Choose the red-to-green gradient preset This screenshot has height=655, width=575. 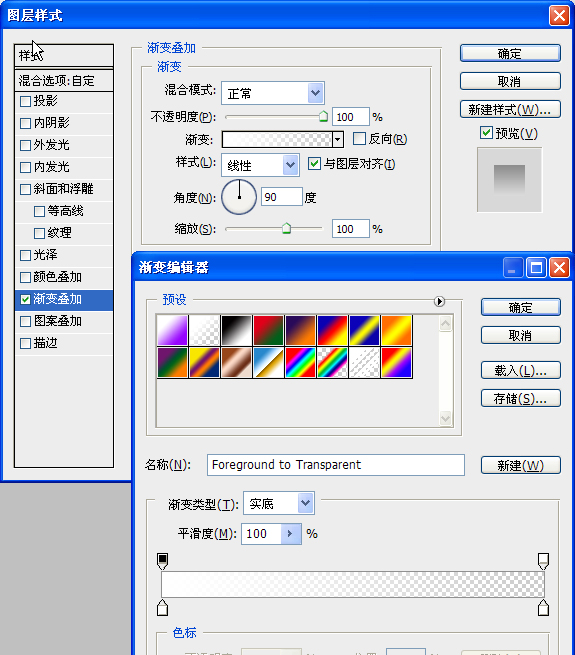(268, 330)
